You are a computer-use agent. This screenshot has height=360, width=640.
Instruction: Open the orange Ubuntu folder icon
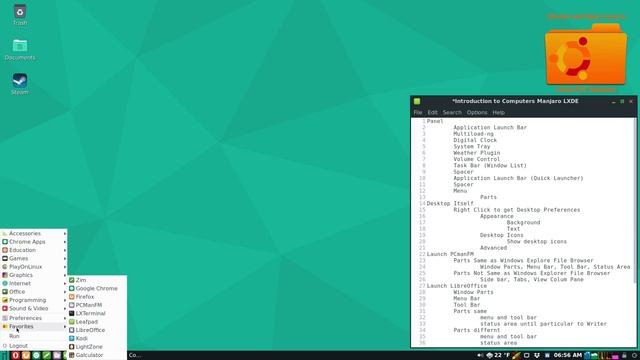pos(586,55)
